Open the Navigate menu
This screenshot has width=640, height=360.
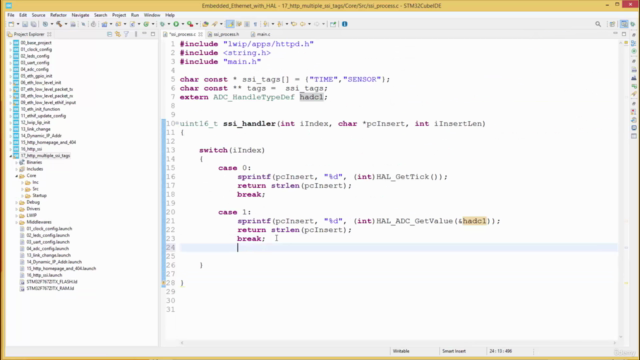point(80,15)
